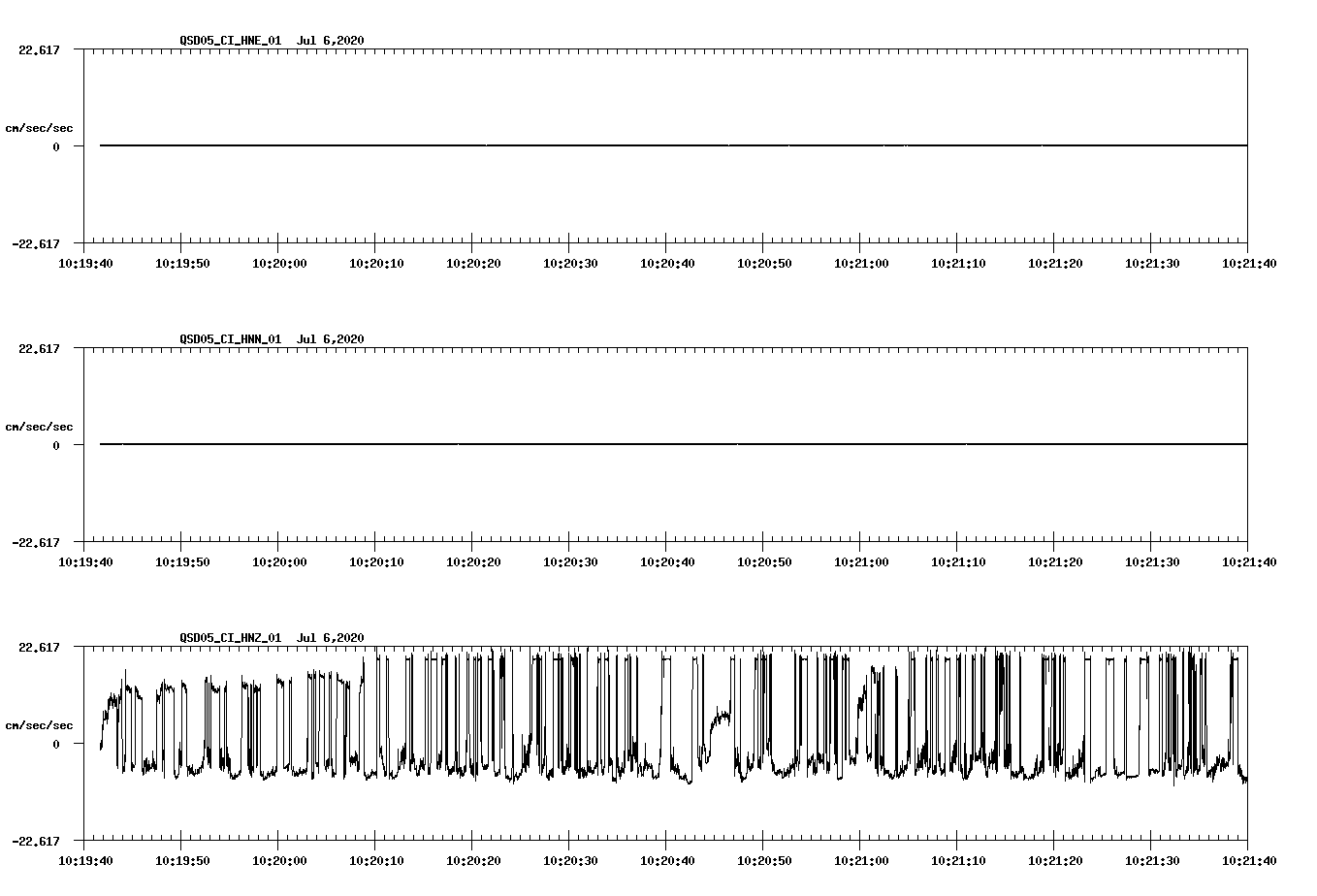Click the 10:20:00 timestamp under HNZ plot

(x=278, y=860)
